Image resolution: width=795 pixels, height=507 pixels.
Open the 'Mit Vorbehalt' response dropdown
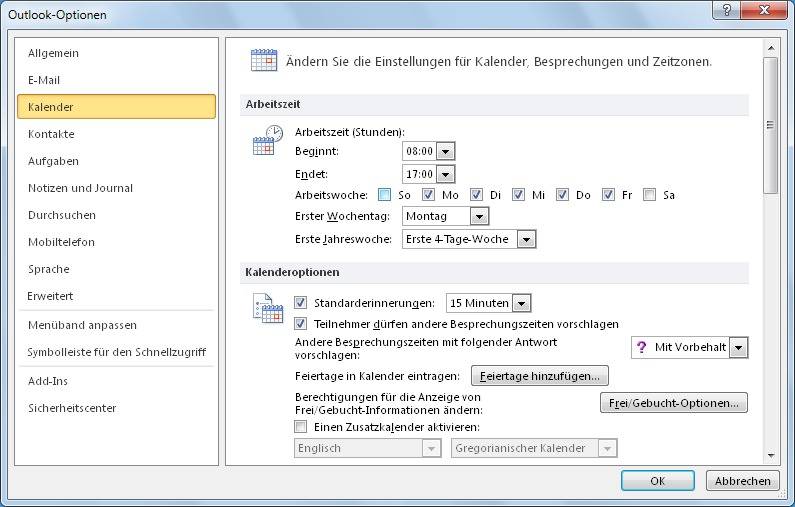point(739,348)
